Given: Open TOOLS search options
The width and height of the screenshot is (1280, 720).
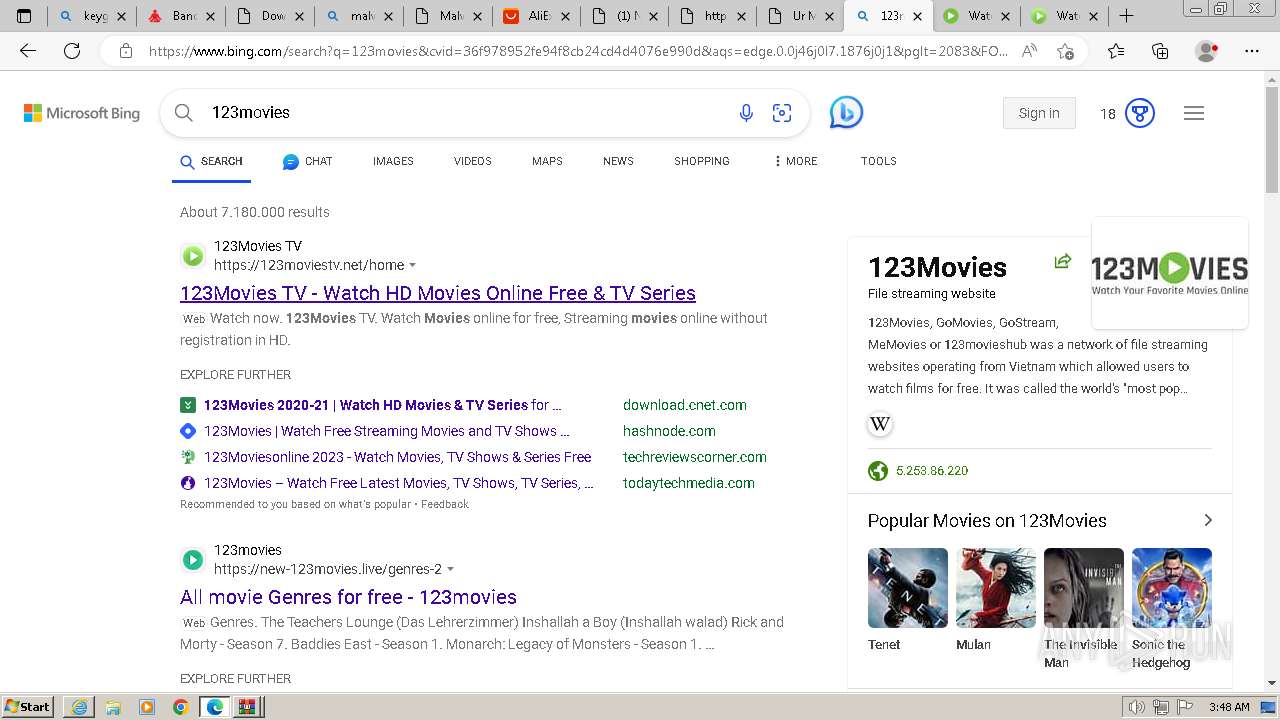Looking at the screenshot, I should click(879, 161).
